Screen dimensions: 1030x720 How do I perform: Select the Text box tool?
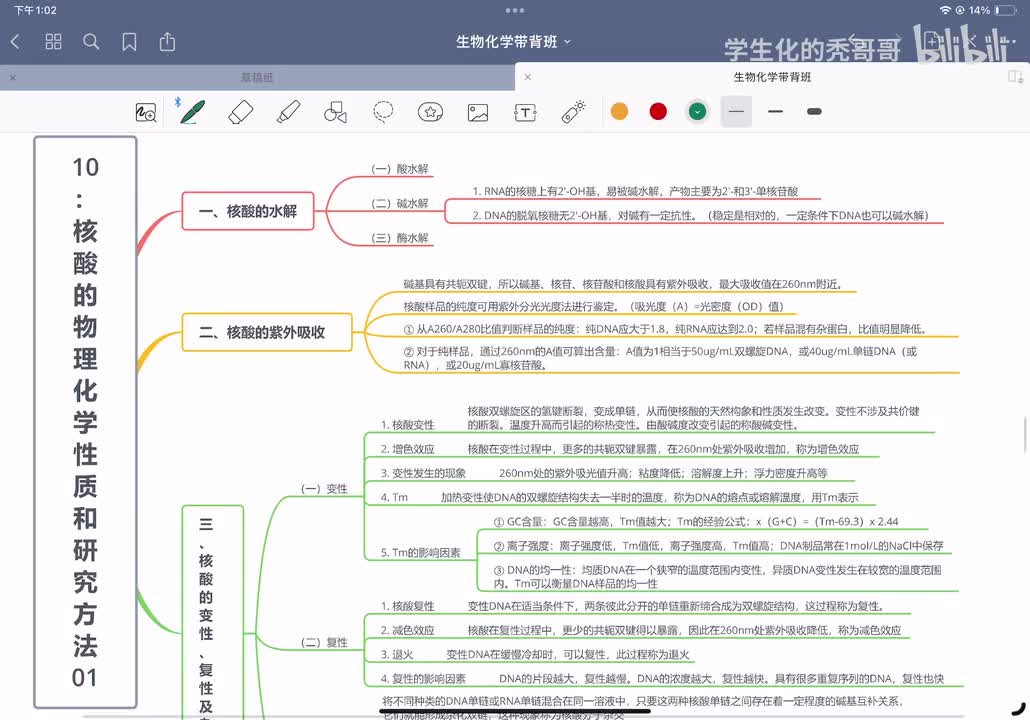coord(526,112)
